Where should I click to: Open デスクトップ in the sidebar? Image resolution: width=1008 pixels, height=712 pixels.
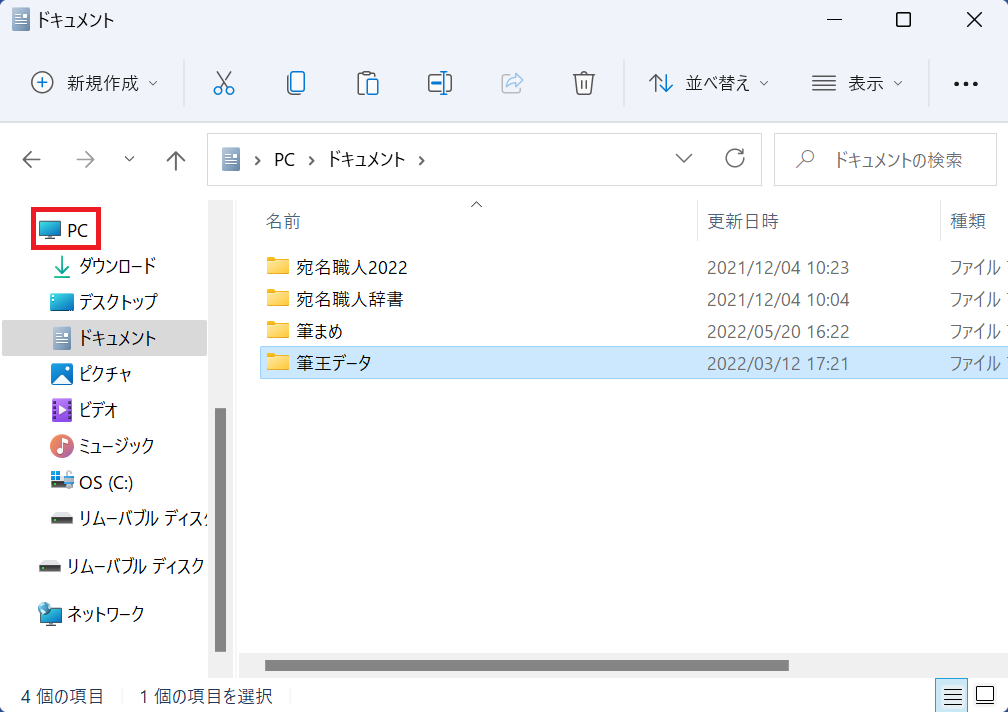coord(105,302)
